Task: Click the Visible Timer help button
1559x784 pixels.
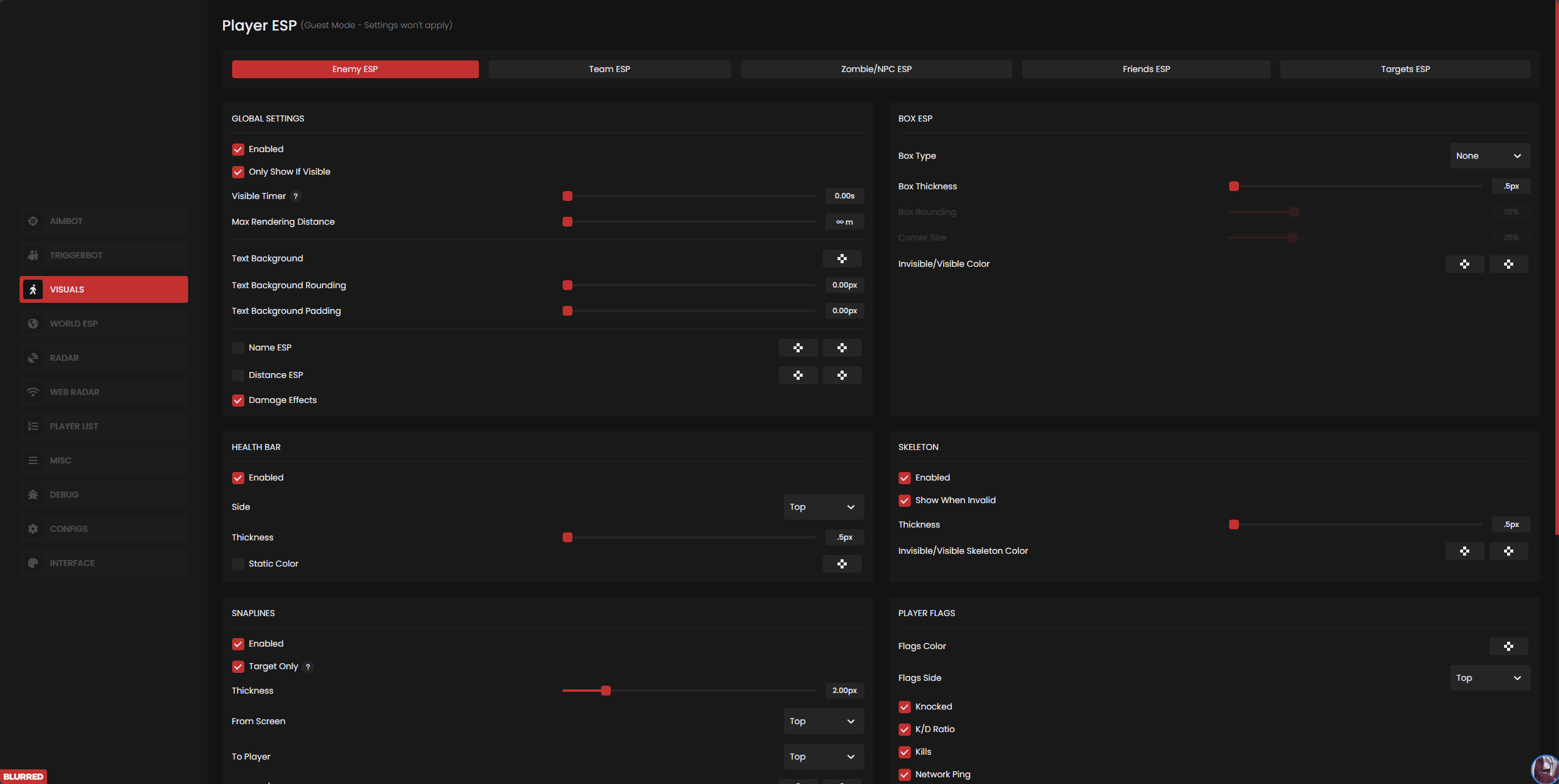Action: tap(296, 196)
